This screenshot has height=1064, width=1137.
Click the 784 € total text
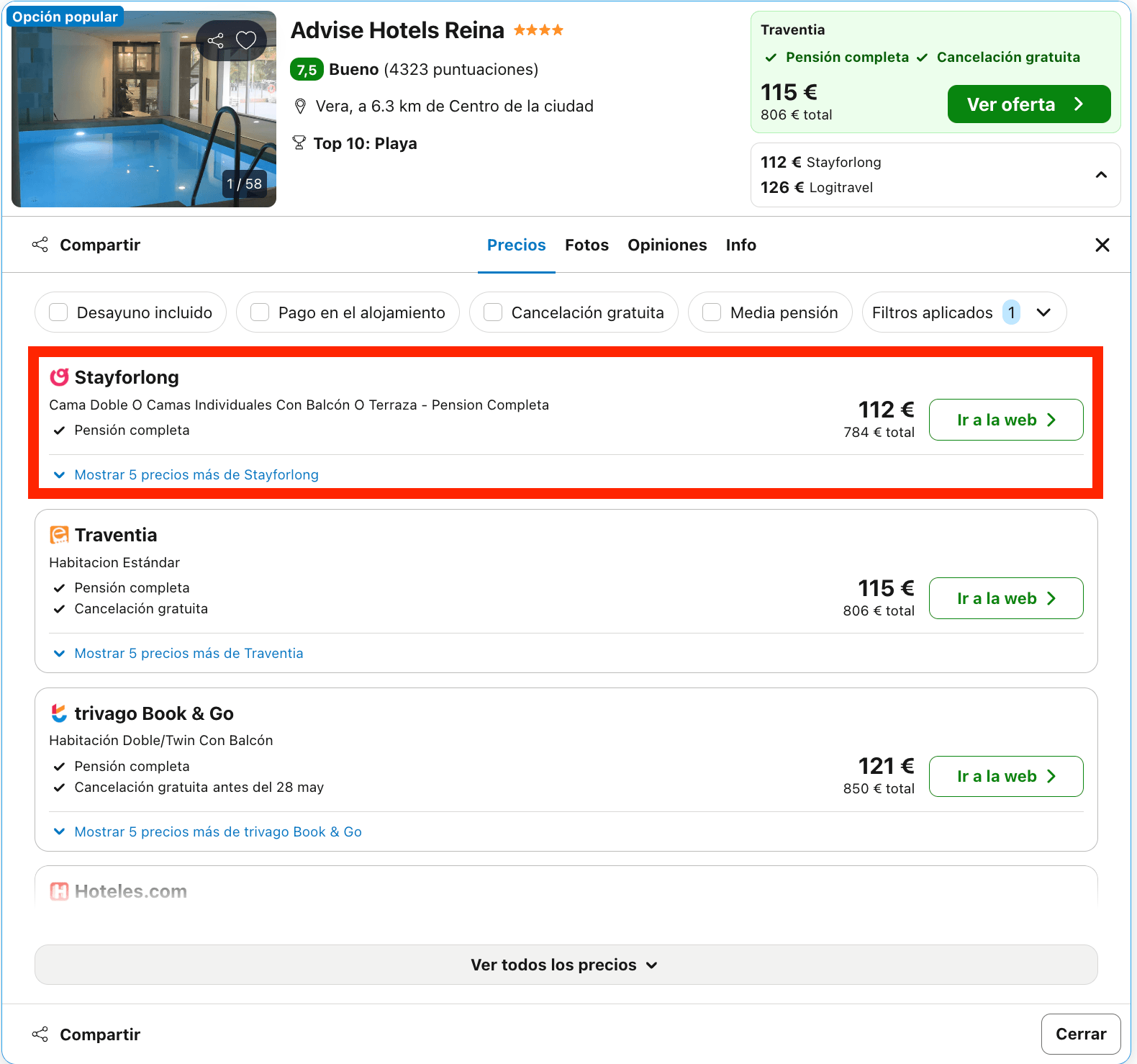(879, 432)
